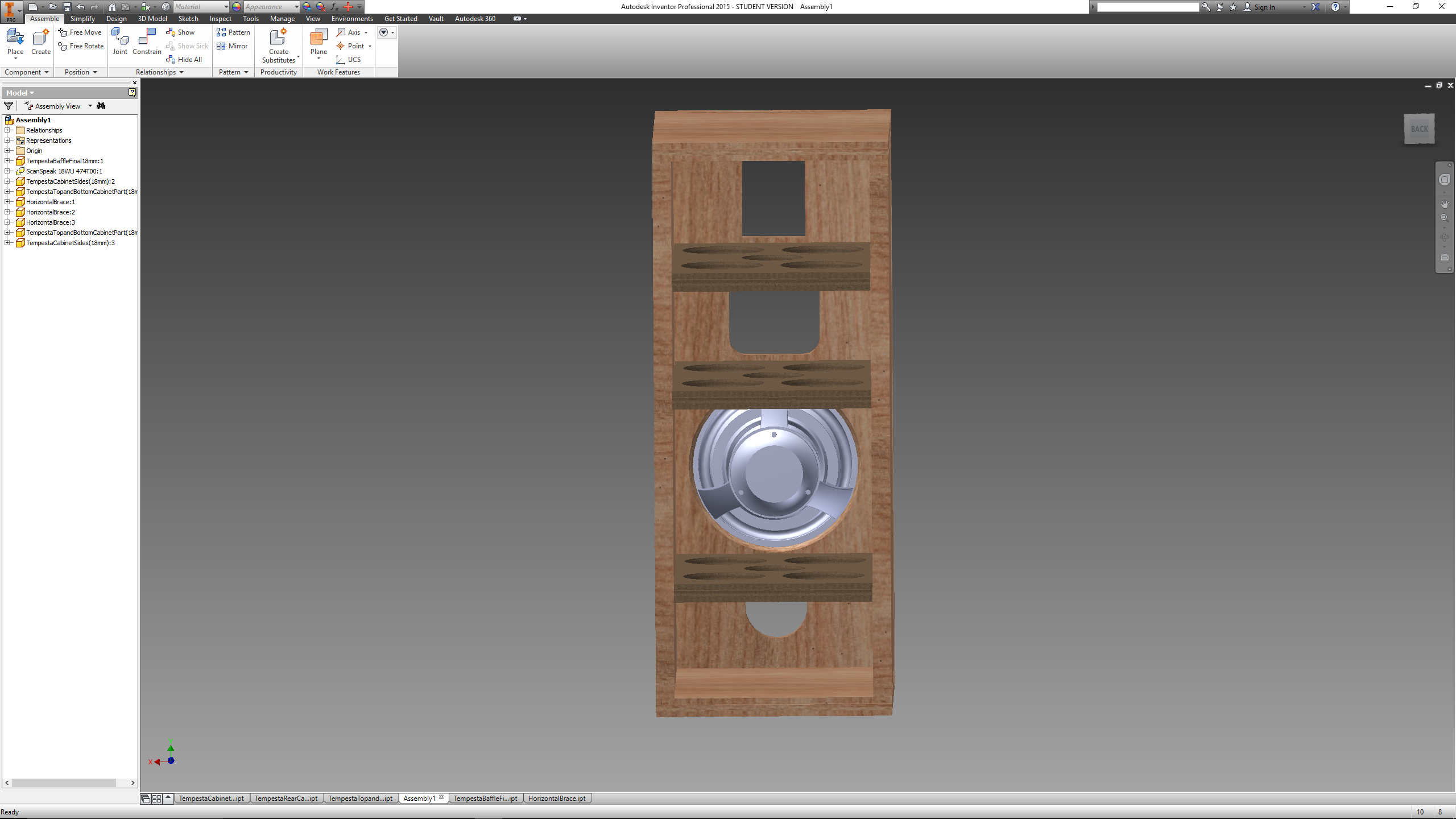Open the Simplify ribbon tab
The image size is (1456, 819).
point(82,19)
